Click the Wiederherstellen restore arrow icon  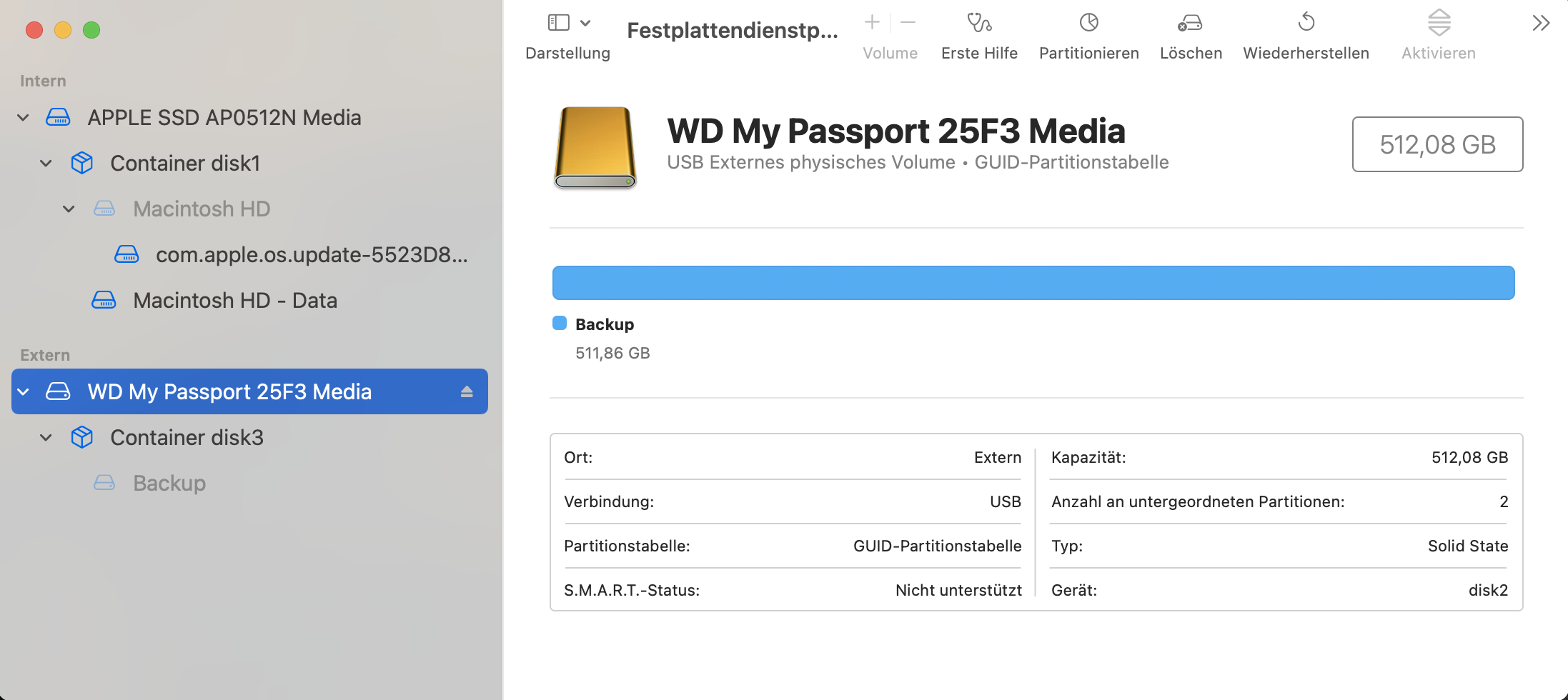pyautogui.click(x=1306, y=23)
